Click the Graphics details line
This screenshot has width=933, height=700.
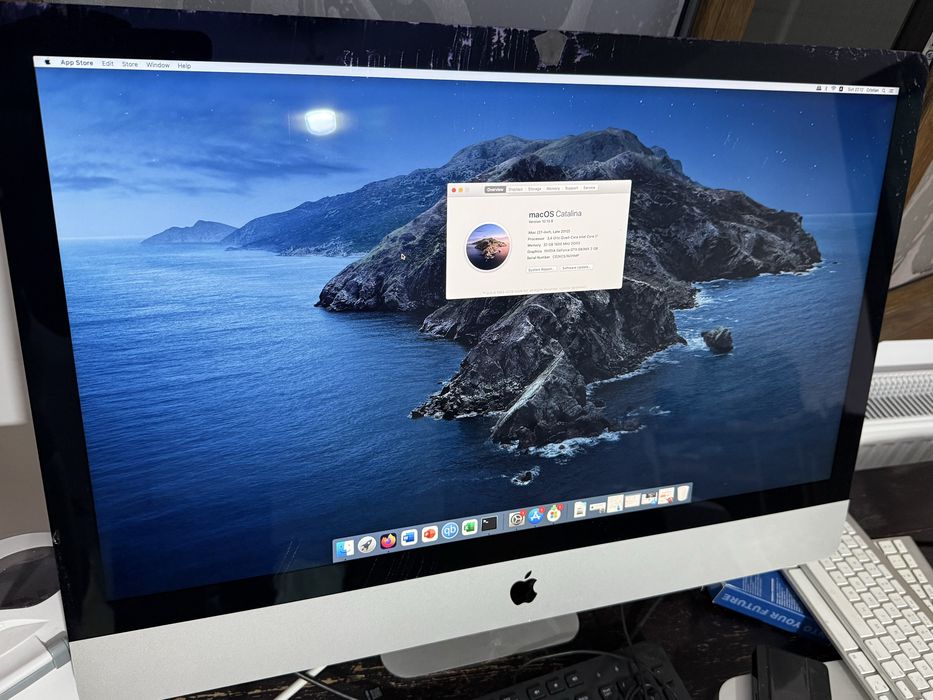pos(563,251)
